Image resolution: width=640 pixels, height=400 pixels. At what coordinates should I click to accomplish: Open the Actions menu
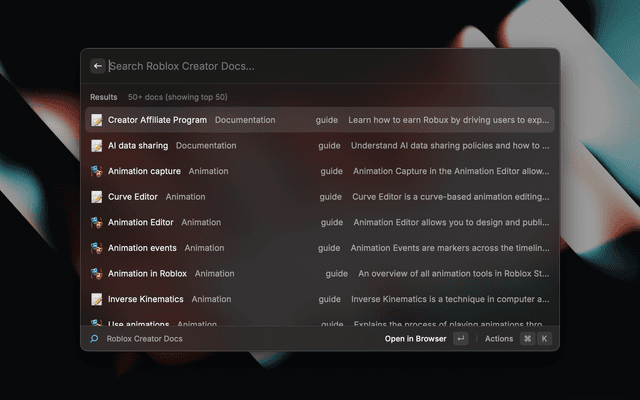click(498, 339)
